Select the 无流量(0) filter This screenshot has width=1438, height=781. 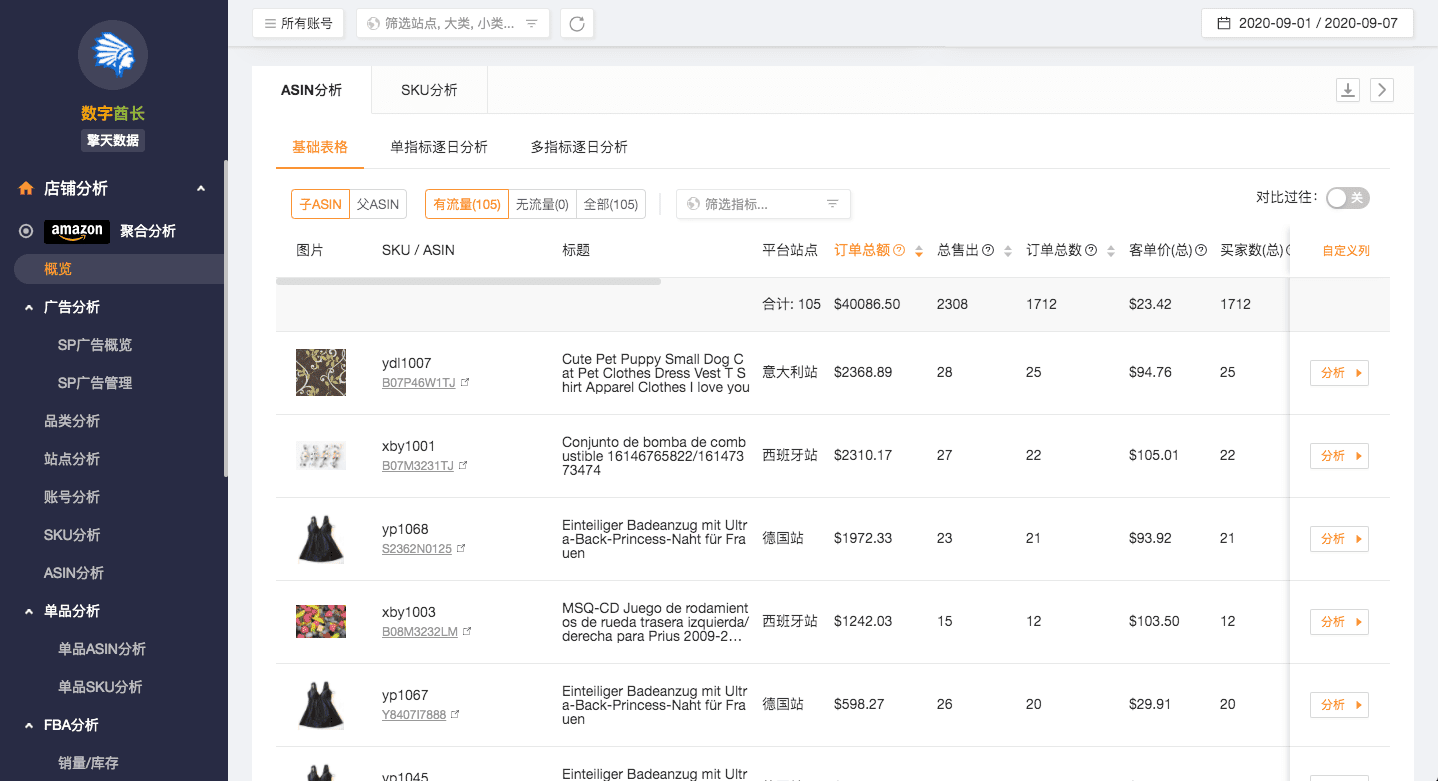click(542, 204)
